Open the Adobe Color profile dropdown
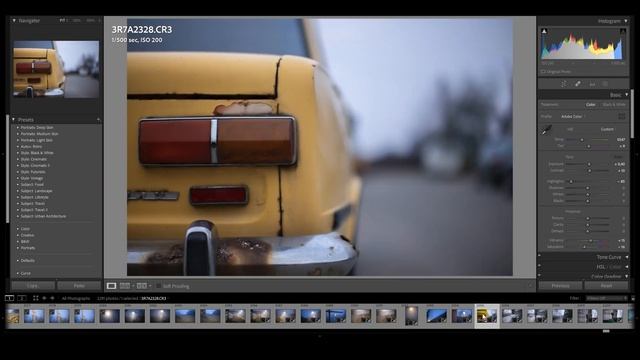 (x=572, y=116)
